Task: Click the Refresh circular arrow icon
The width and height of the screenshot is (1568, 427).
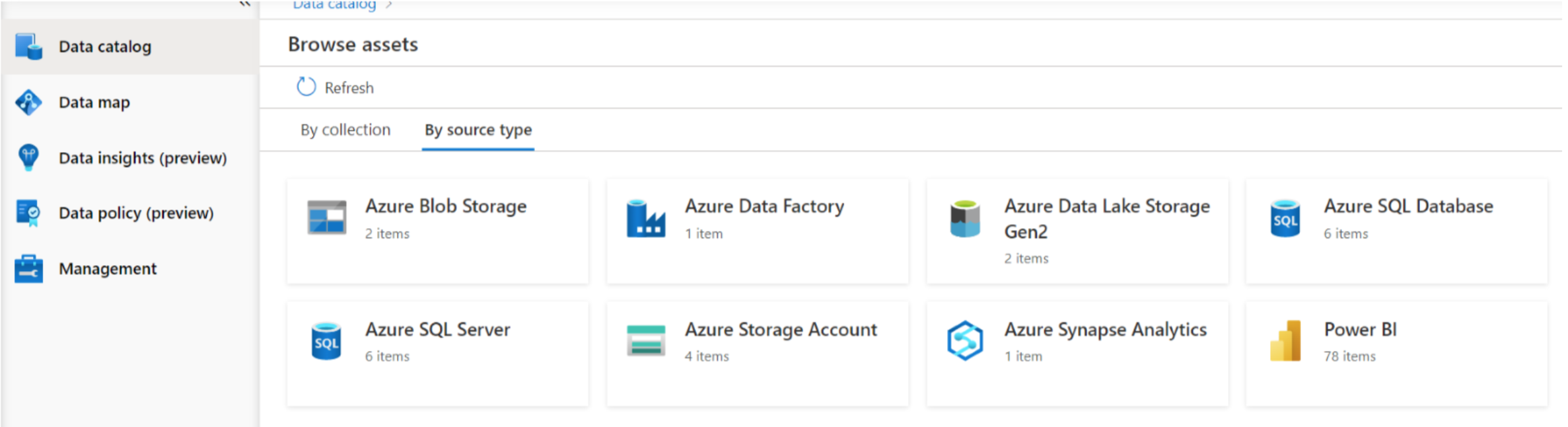Action: tap(306, 87)
